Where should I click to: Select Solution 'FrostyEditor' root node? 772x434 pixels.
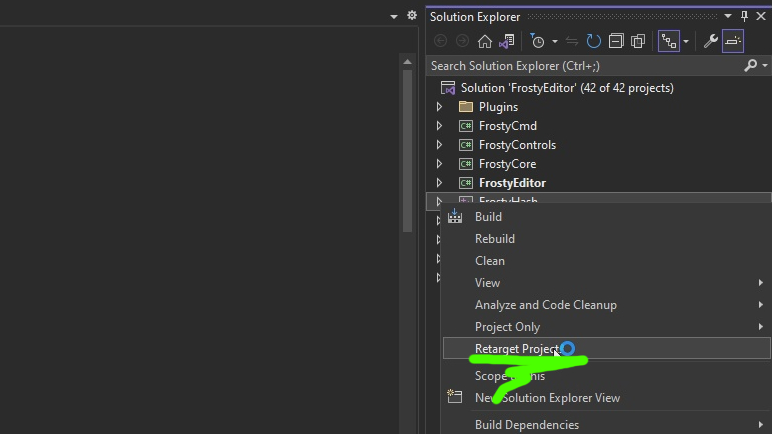tap(567, 88)
